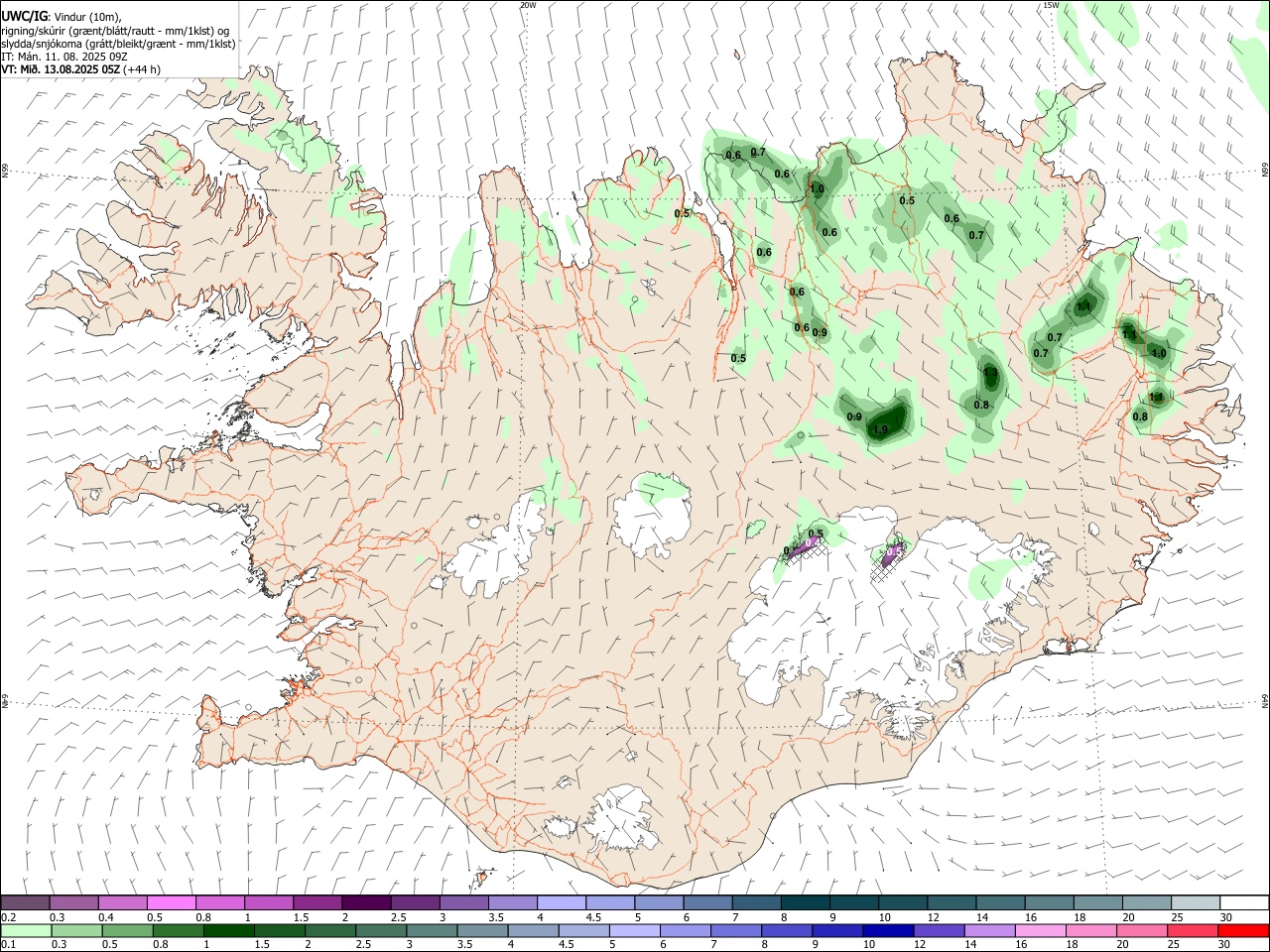
Task: Click the '20W' longitude label
Action: (x=528, y=5)
